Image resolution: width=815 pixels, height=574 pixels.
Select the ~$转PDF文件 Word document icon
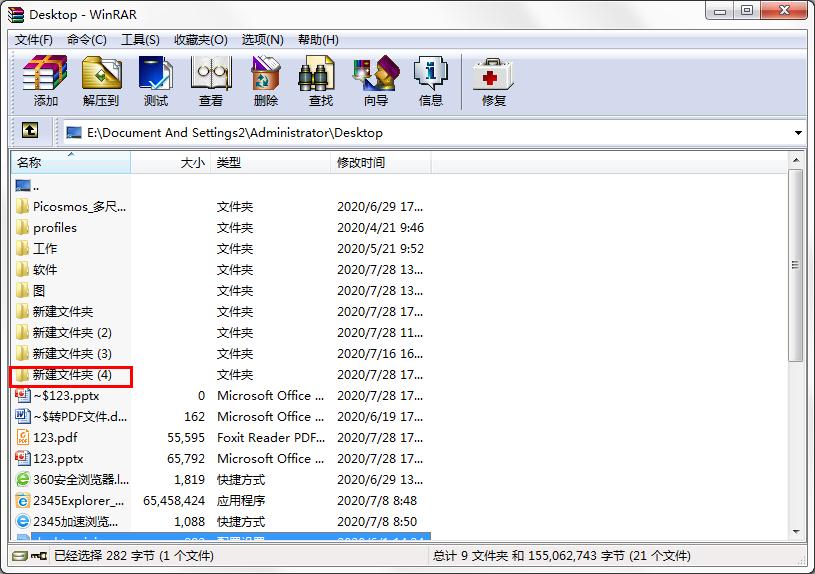pyautogui.click(x=23, y=416)
